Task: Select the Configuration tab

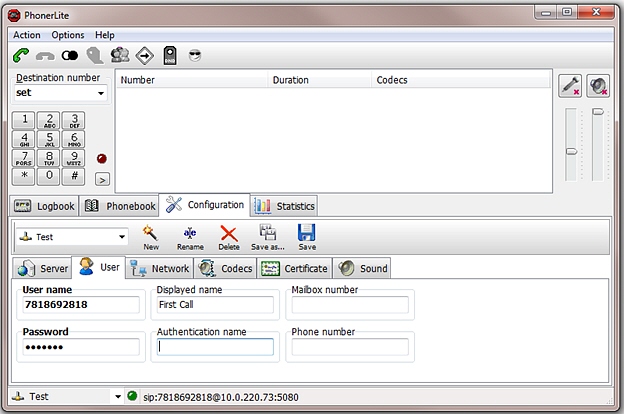Action: pyautogui.click(x=205, y=205)
